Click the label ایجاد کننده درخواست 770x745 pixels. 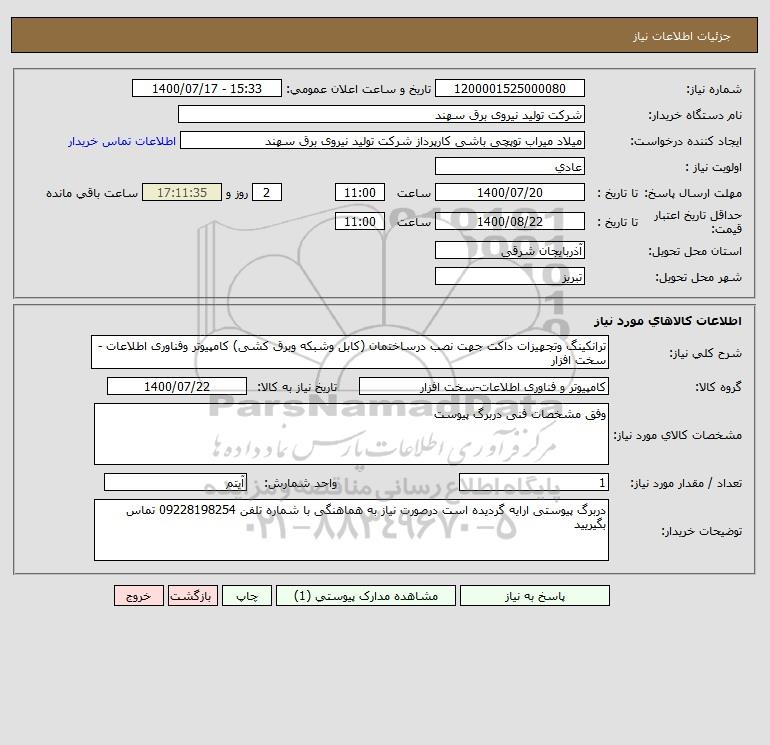coord(686,141)
